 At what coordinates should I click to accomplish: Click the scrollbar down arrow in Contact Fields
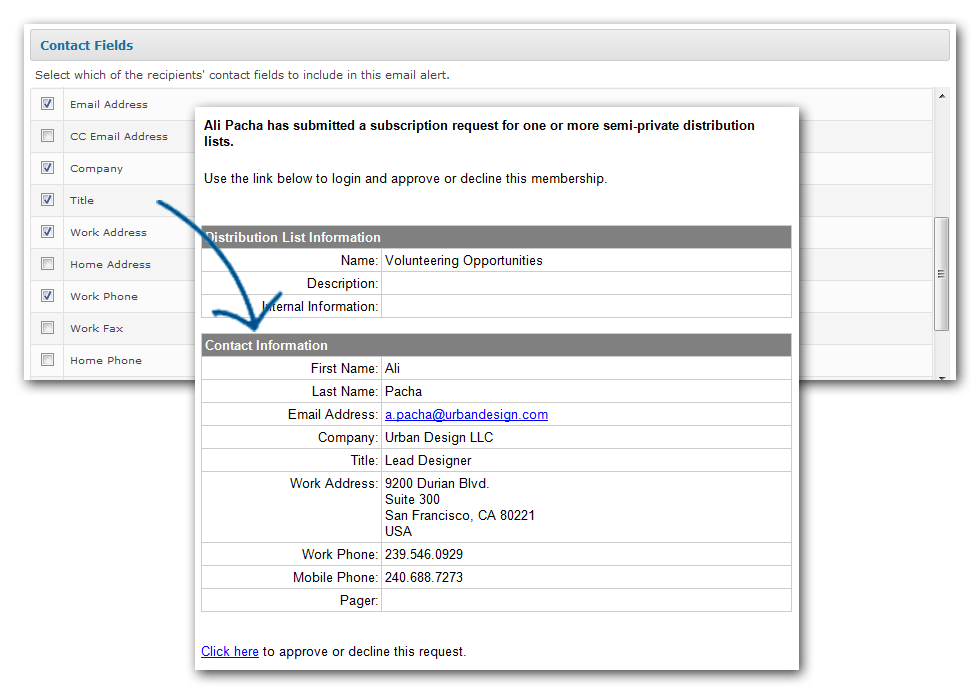[x=941, y=378]
